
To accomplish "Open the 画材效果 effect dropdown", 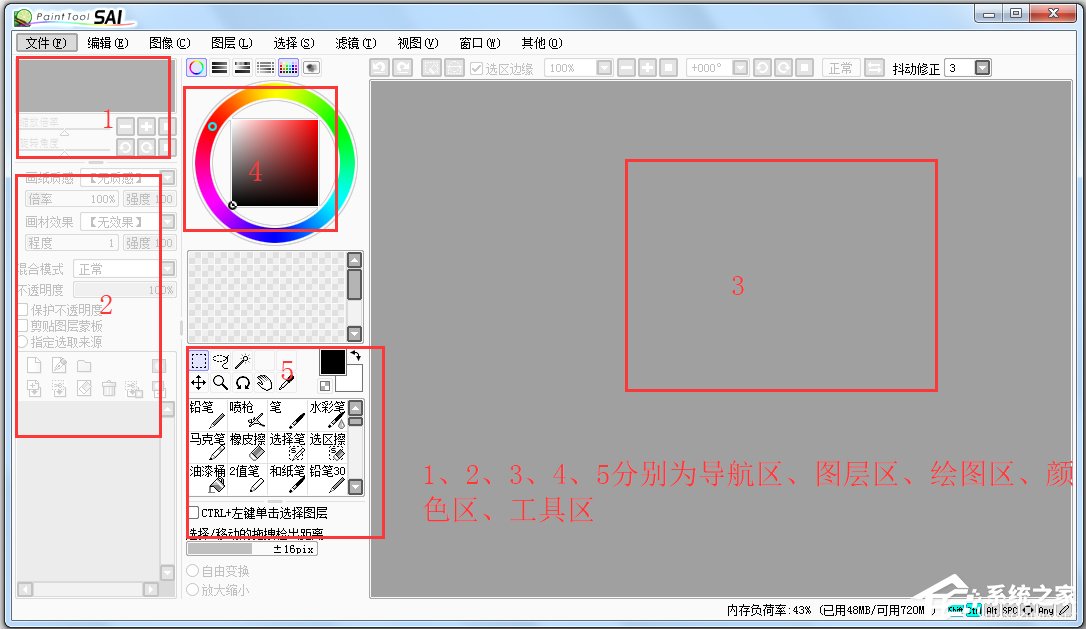I will pos(119,221).
